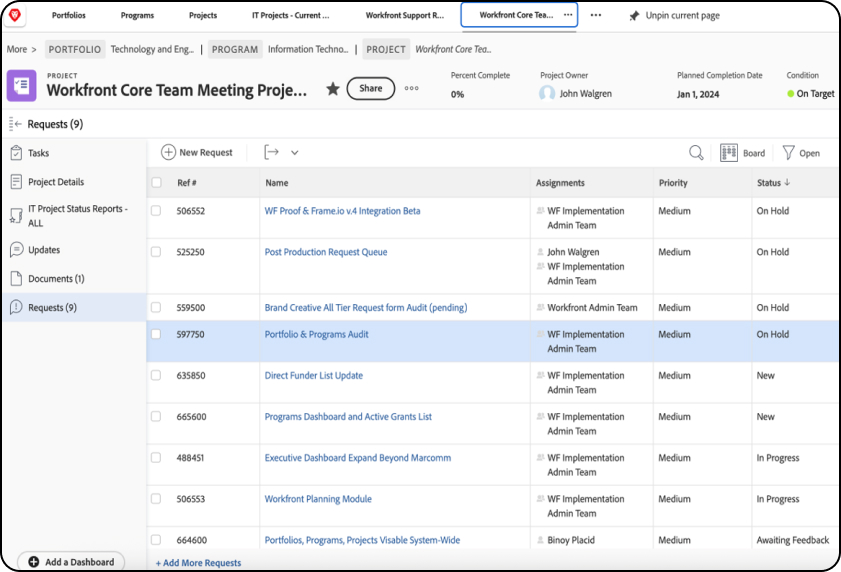The width and height of the screenshot is (841, 572).
Task: Click the Open filter funnel icon
Action: coord(788,153)
